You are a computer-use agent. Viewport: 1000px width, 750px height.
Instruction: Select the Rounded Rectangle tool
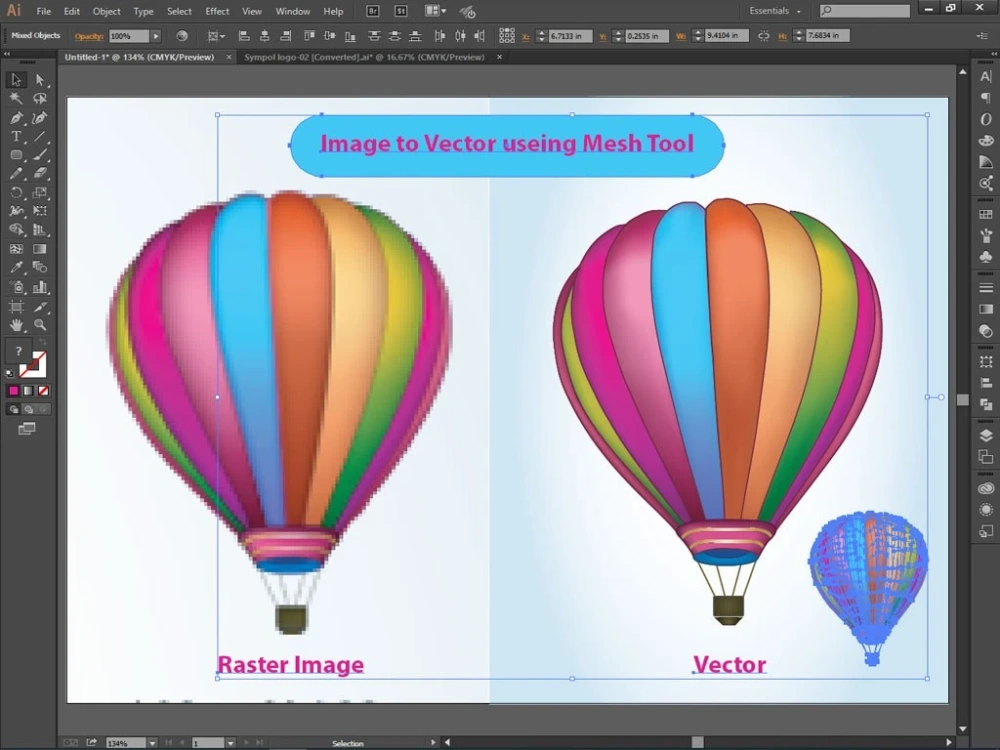[16, 155]
